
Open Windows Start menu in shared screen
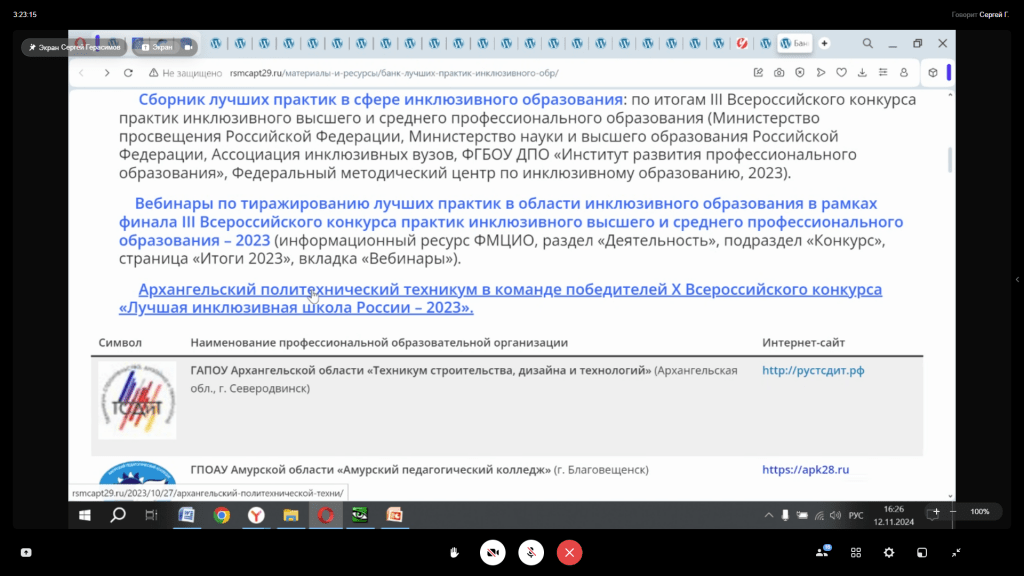coord(85,515)
